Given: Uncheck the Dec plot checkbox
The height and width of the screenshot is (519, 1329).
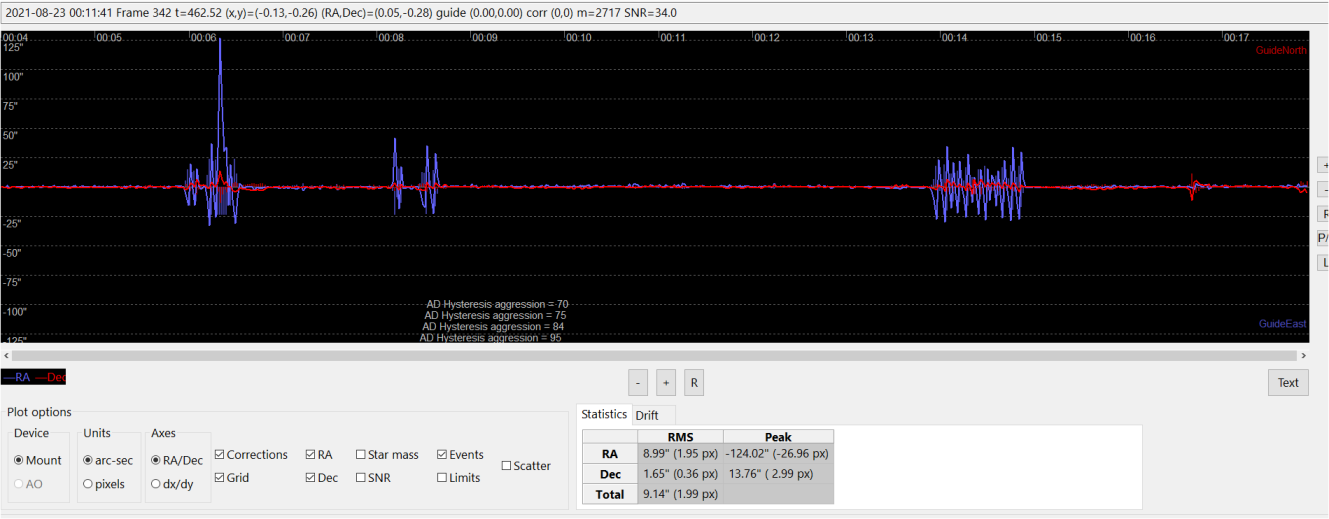Looking at the screenshot, I should pos(322,477).
